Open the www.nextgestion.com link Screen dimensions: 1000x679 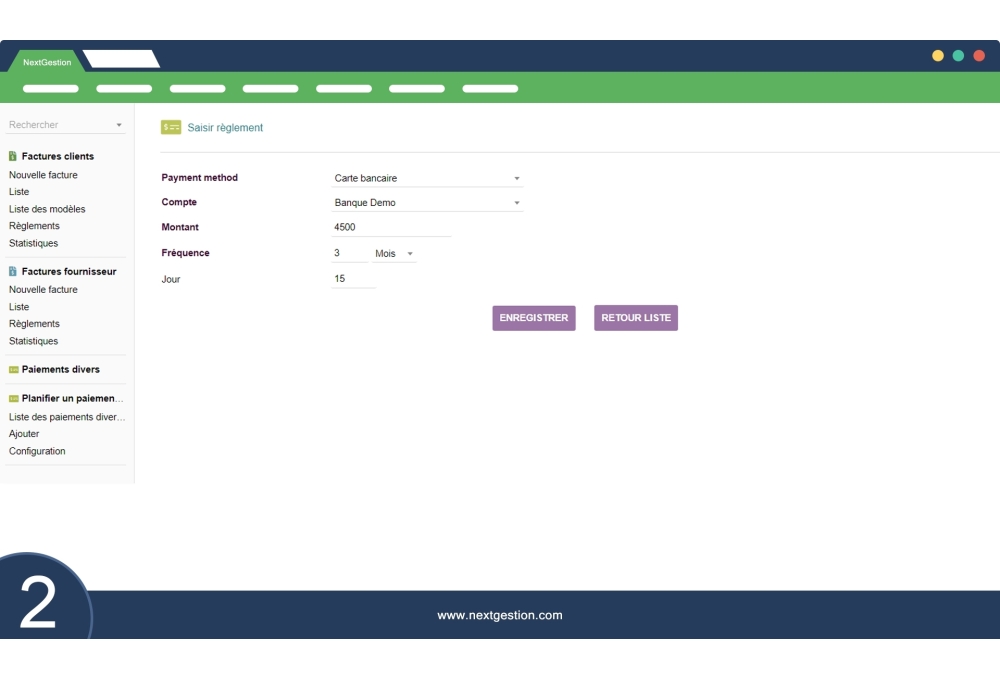[499, 615]
